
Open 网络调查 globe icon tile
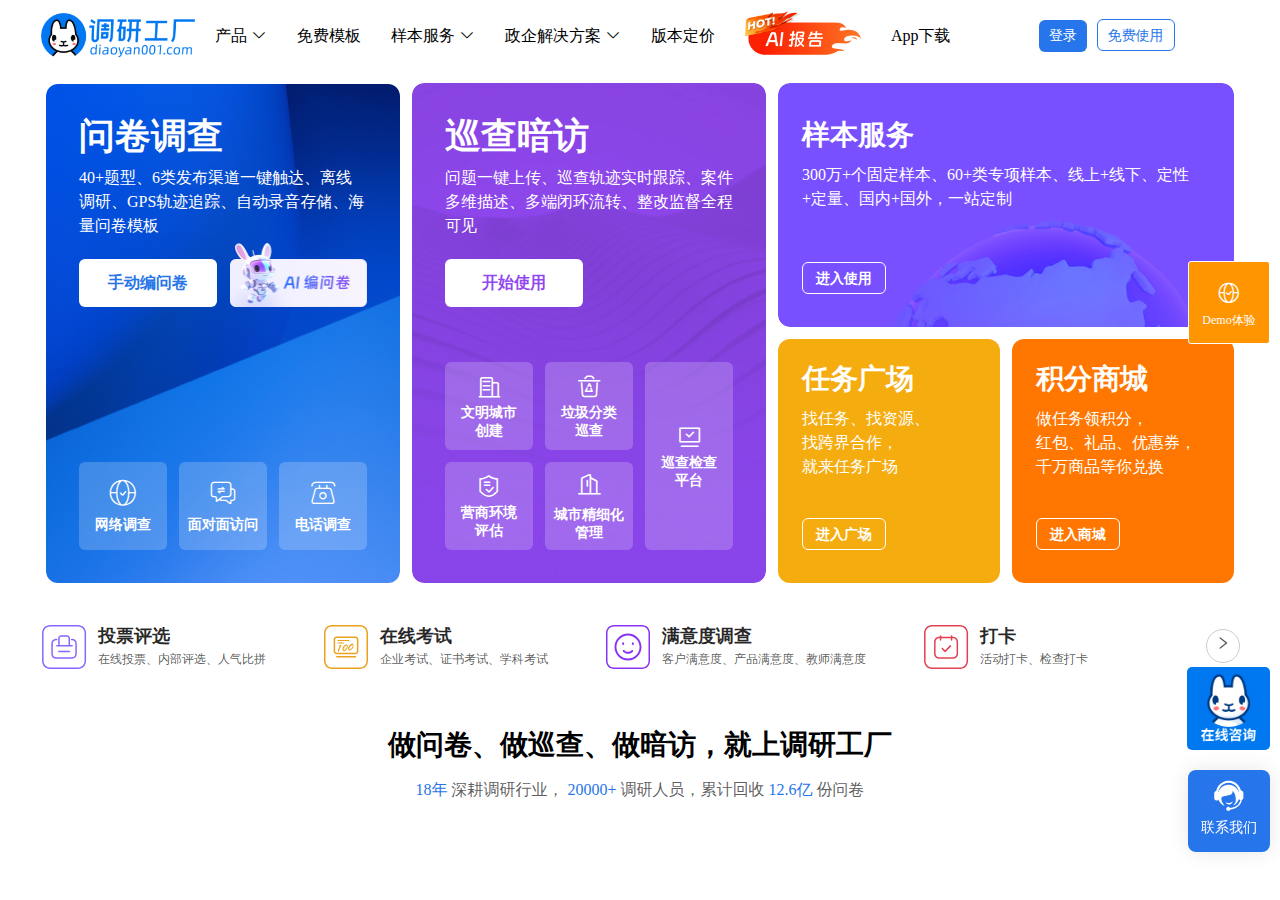click(x=123, y=506)
